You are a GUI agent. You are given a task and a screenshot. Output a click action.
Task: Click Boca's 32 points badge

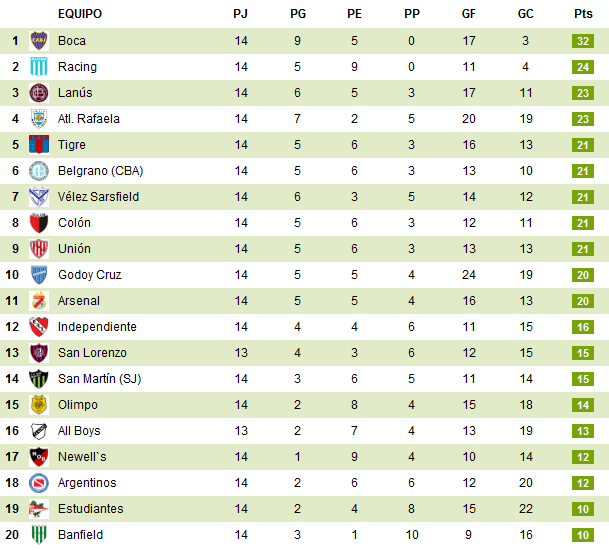[x=583, y=41]
